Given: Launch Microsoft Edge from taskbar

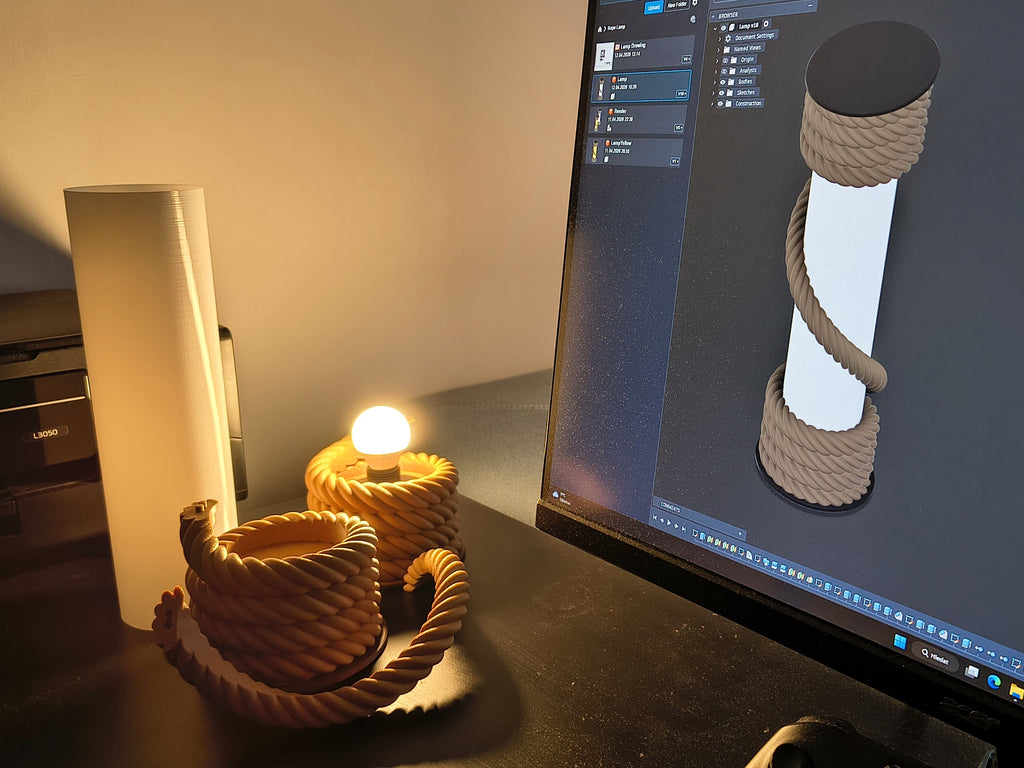Looking at the screenshot, I should 994,681.
